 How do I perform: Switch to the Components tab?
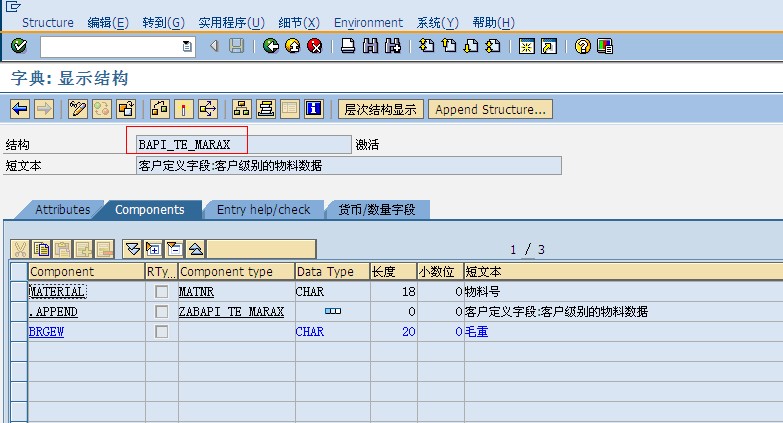coord(150,210)
